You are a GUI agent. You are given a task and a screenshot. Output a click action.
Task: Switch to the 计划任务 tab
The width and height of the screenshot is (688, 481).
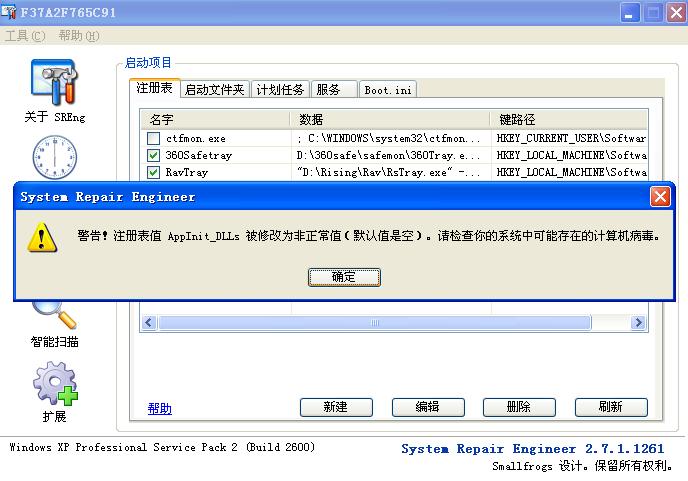point(280,90)
